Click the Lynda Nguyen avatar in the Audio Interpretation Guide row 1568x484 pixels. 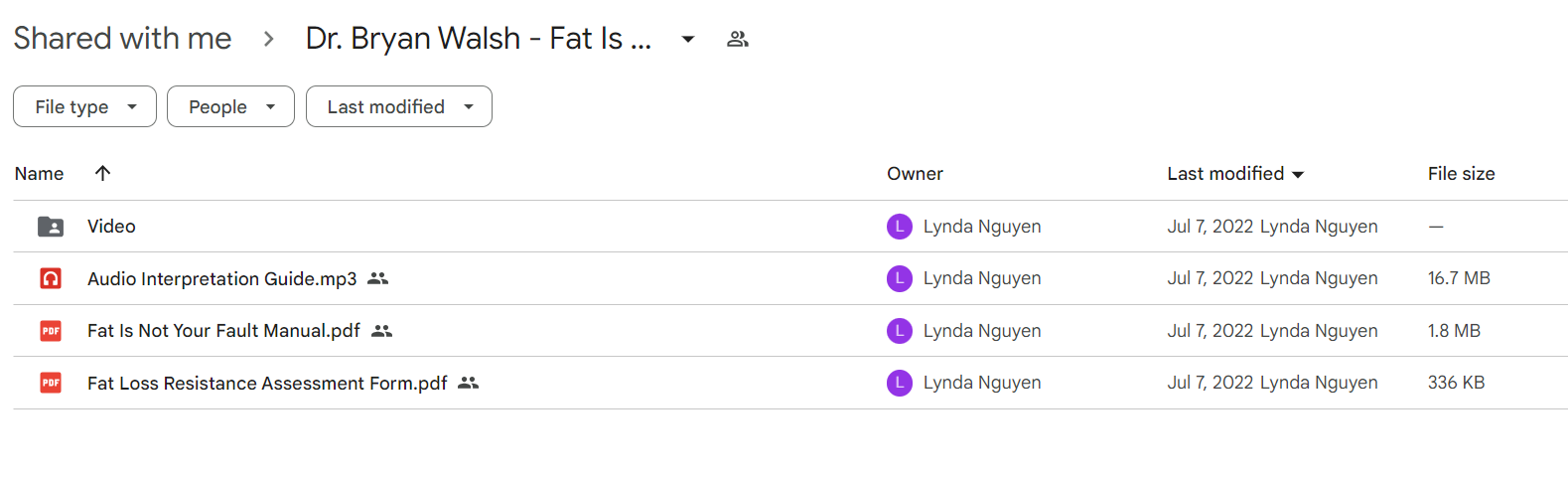pyautogui.click(x=900, y=278)
